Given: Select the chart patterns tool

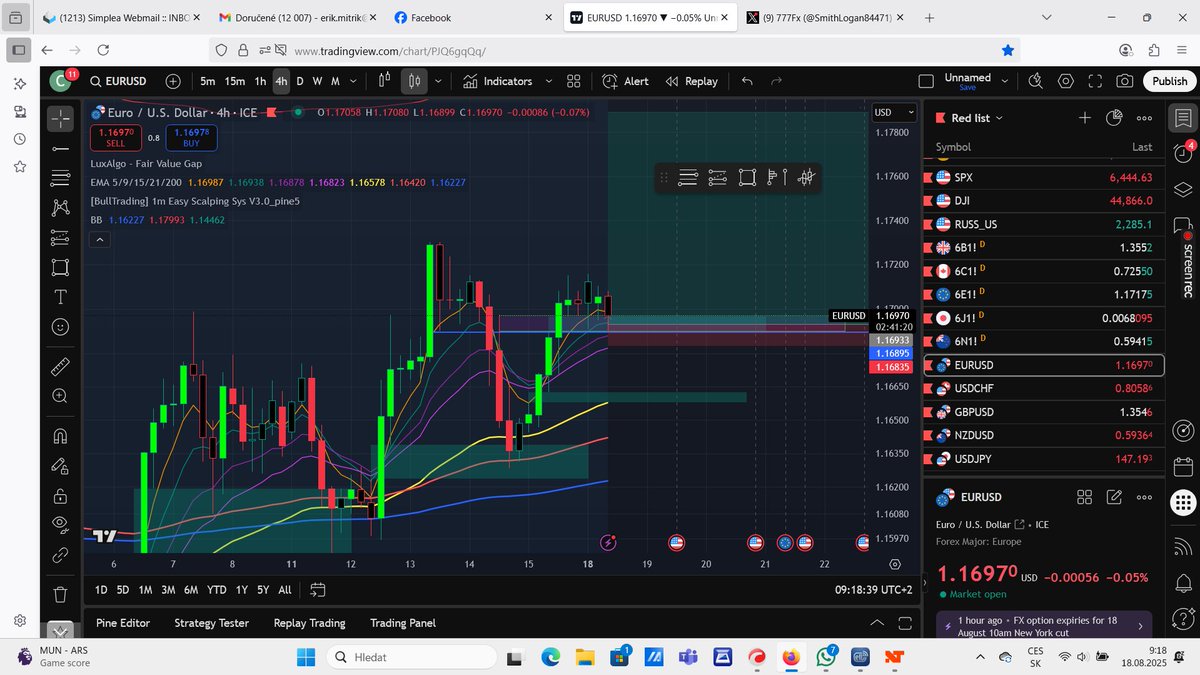Looking at the screenshot, I should (x=60, y=208).
